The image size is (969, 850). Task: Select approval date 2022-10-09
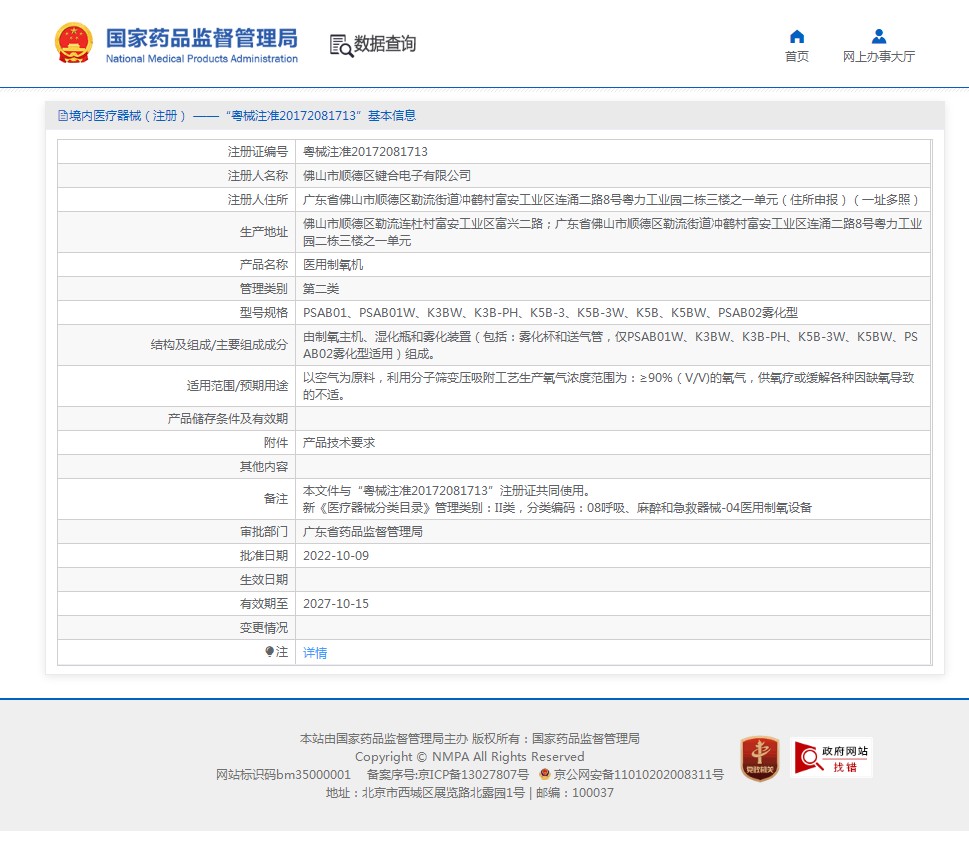[x=336, y=556]
